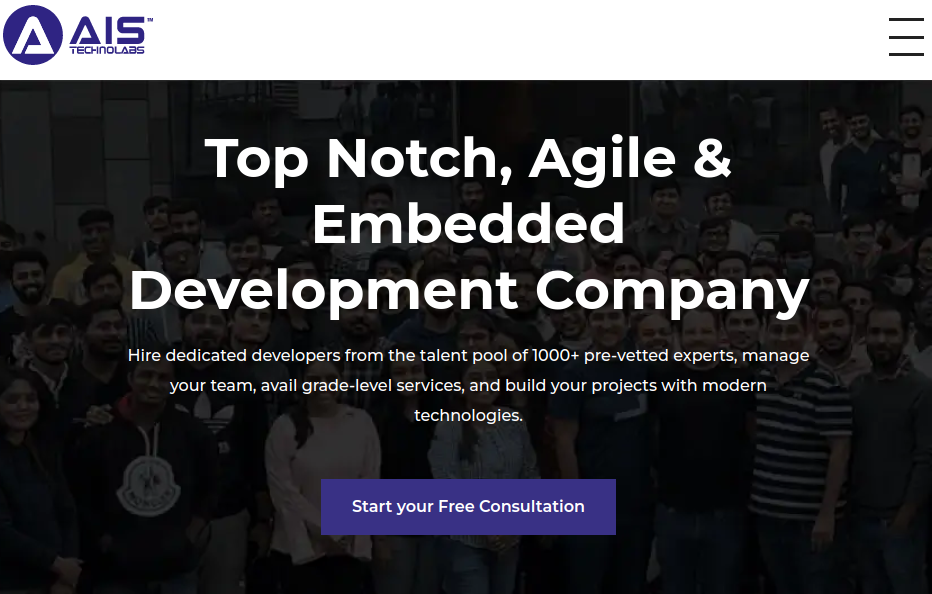
Task: Click the word "technologies." in the description
Action: click(x=468, y=415)
